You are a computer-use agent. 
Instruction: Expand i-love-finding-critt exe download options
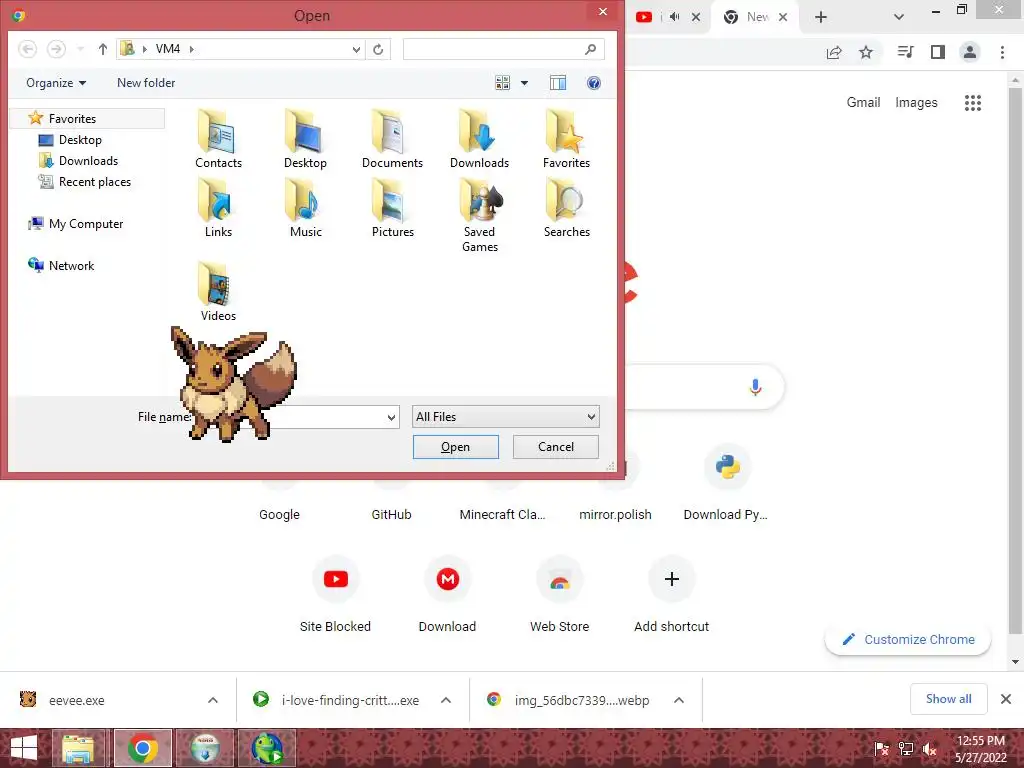446,700
